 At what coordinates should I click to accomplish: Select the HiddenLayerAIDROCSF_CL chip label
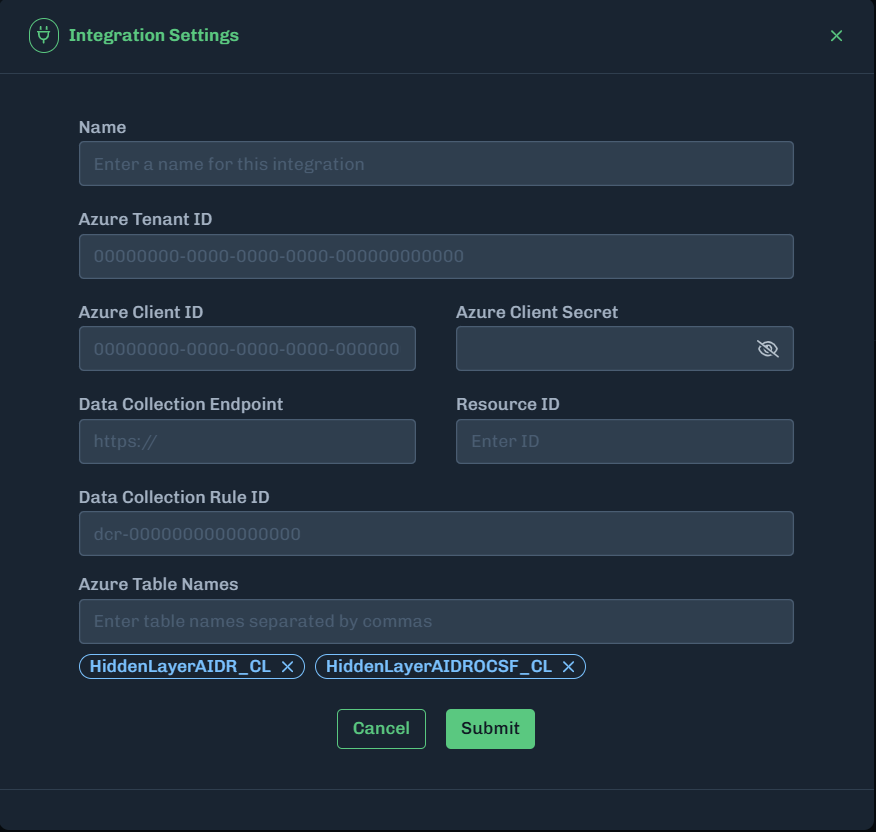(x=438, y=667)
